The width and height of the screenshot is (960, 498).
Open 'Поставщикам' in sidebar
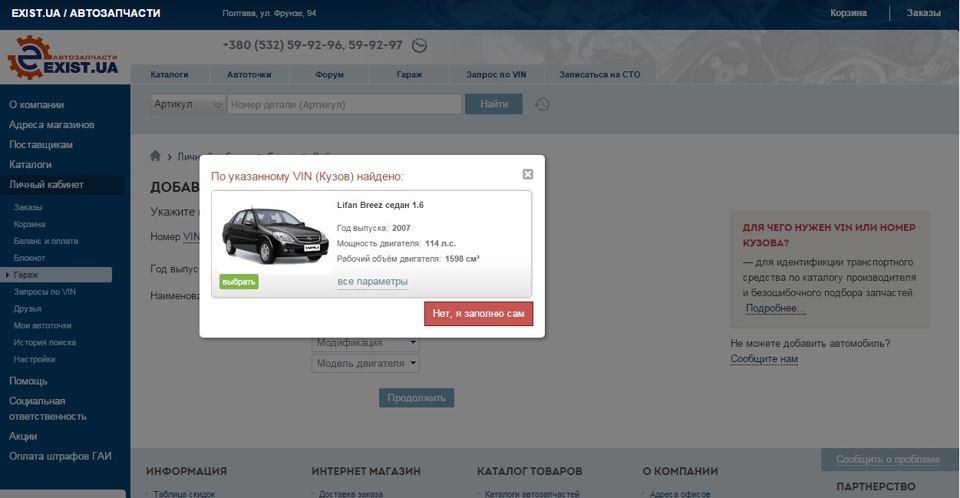pyautogui.click(x=40, y=145)
